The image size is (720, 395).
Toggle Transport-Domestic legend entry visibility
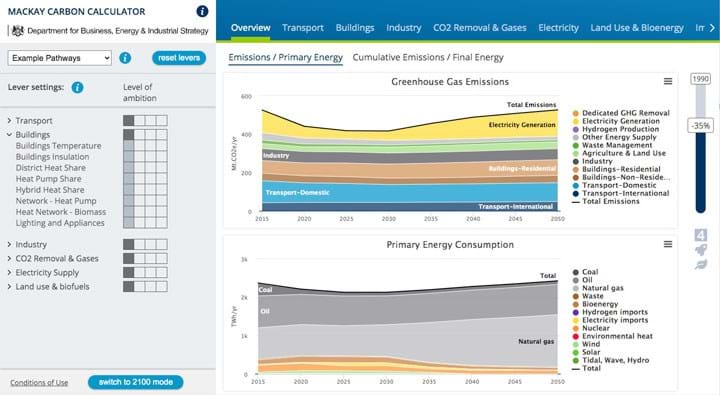tap(614, 185)
